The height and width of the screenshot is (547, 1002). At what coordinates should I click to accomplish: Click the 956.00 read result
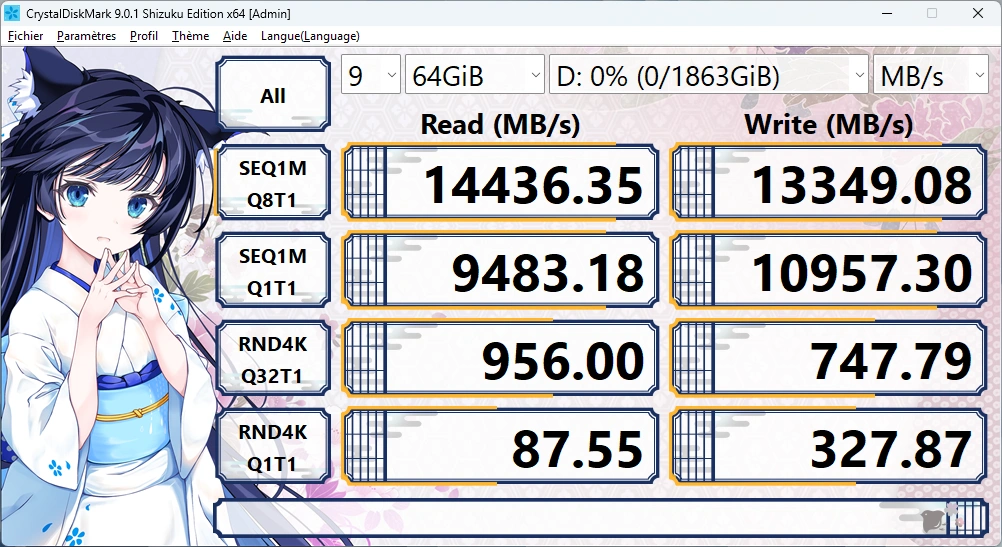[500, 359]
